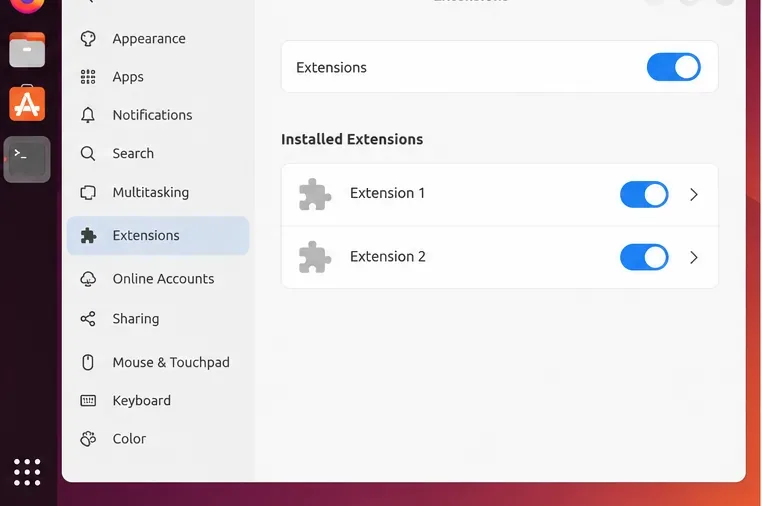Select Extensions label in sidebar
The image size is (762, 506).
click(146, 236)
